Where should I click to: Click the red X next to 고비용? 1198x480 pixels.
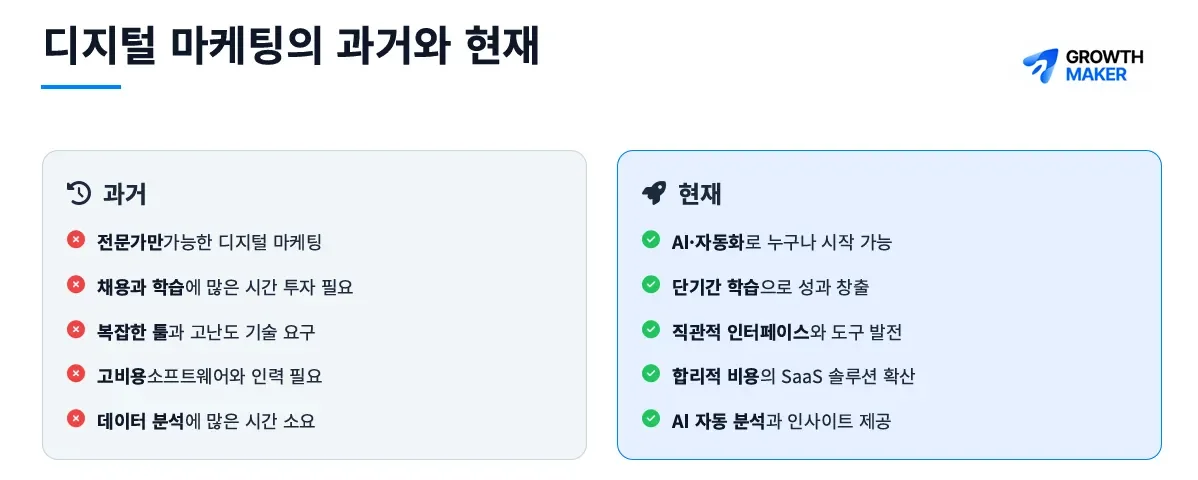click(x=75, y=374)
